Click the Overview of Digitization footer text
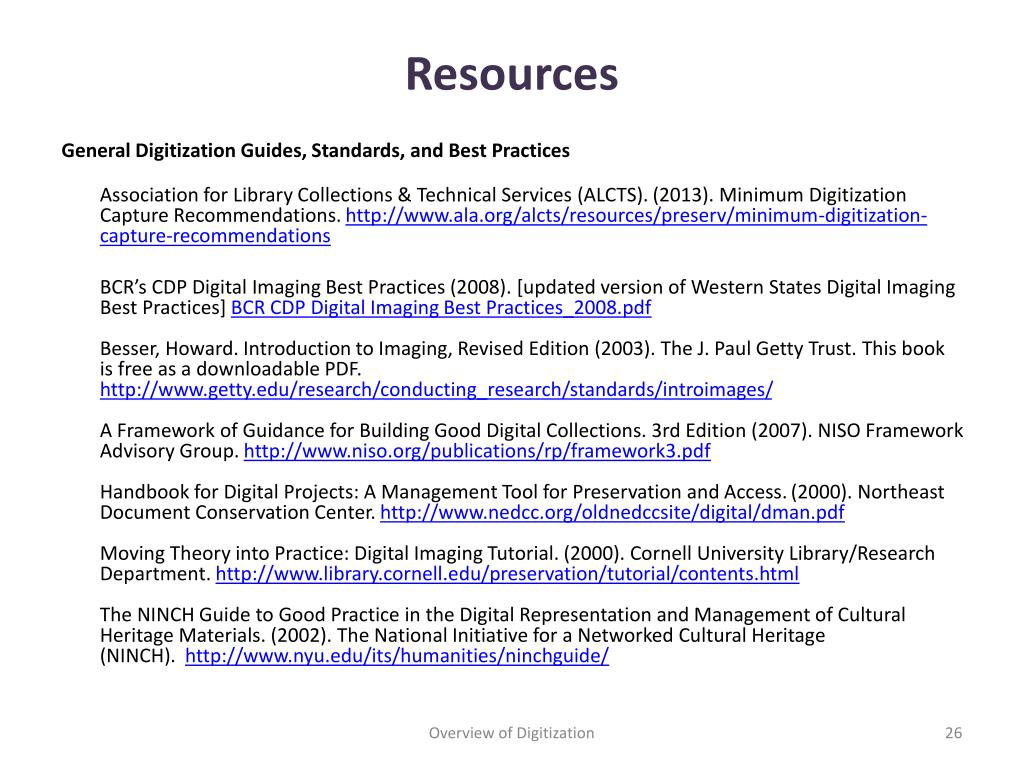 511,733
